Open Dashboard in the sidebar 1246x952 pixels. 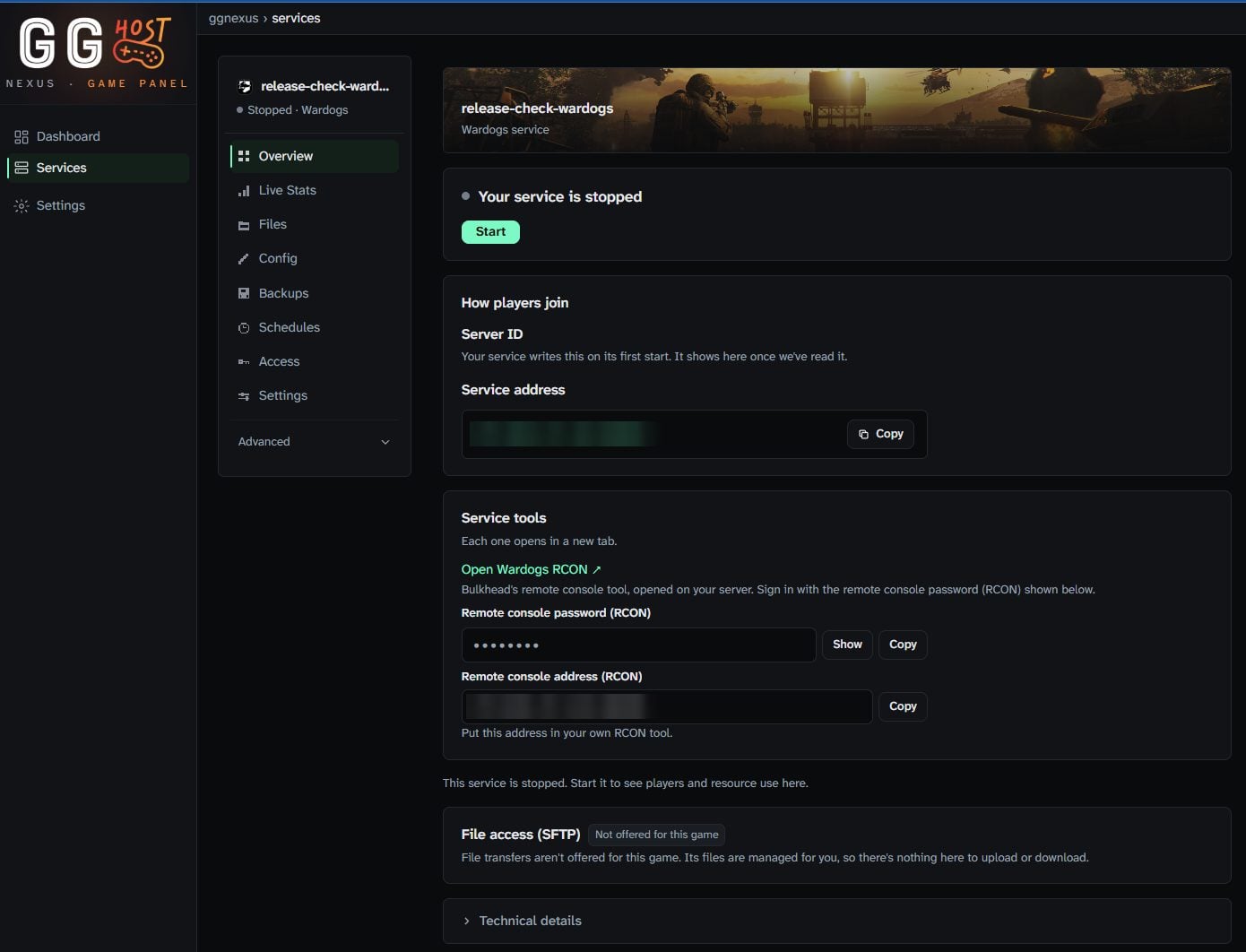(x=99, y=136)
